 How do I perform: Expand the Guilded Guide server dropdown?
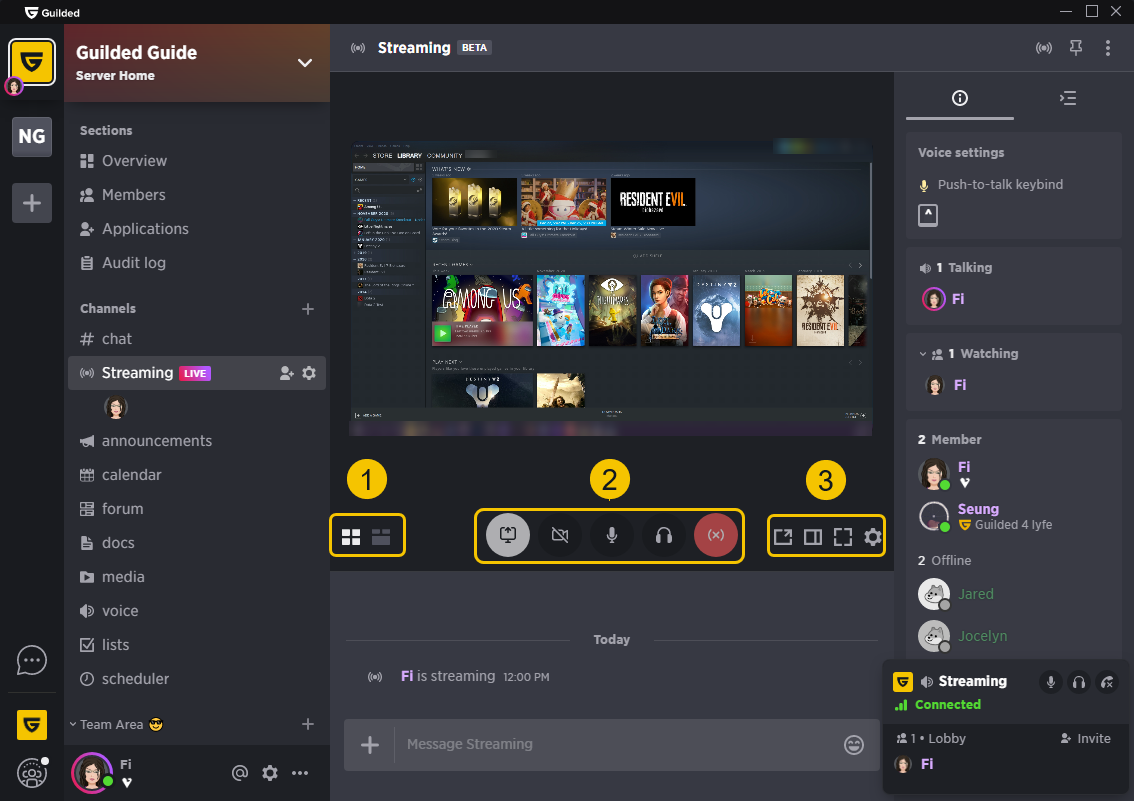pos(305,63)
